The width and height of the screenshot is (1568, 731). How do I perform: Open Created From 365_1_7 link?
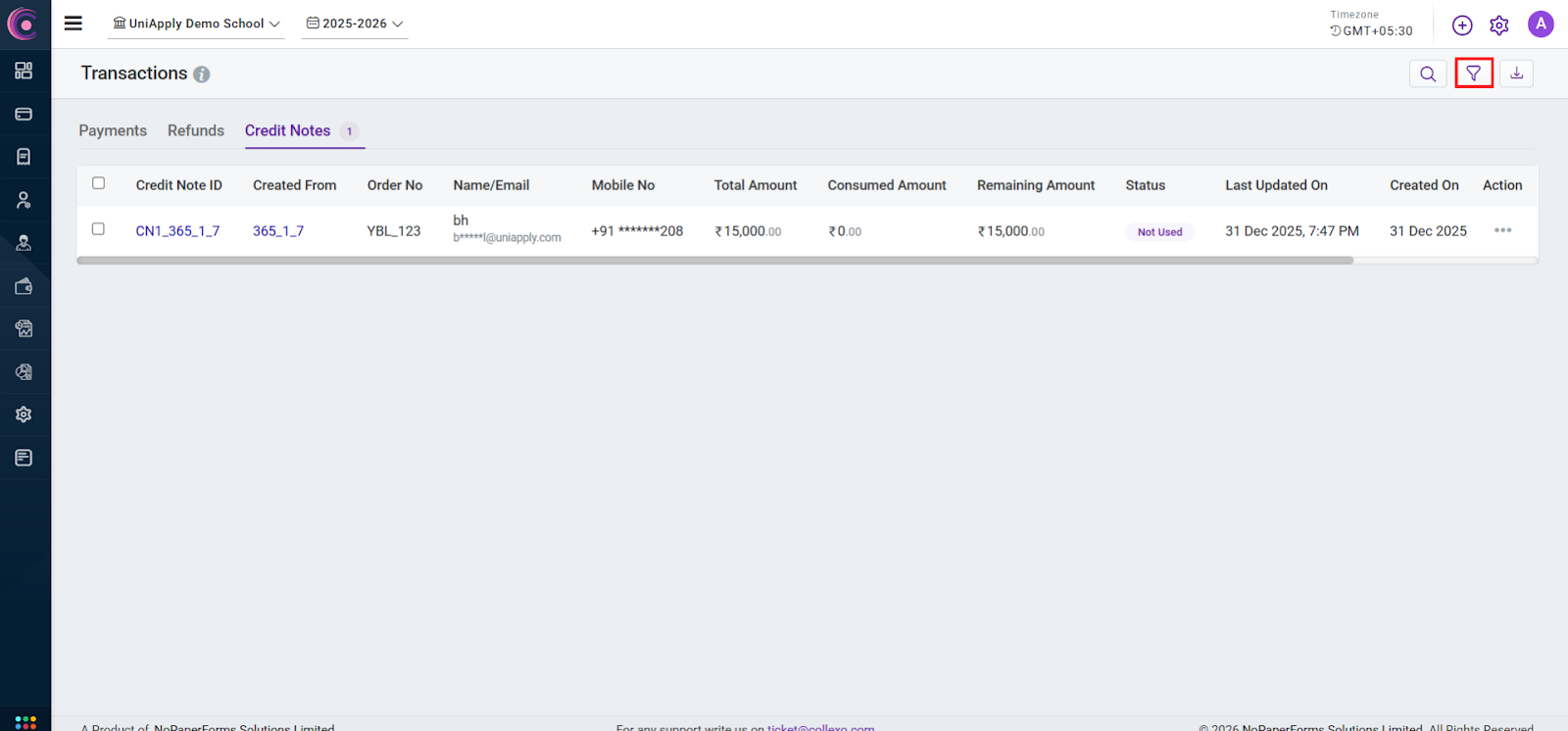[x=278, y=231]
